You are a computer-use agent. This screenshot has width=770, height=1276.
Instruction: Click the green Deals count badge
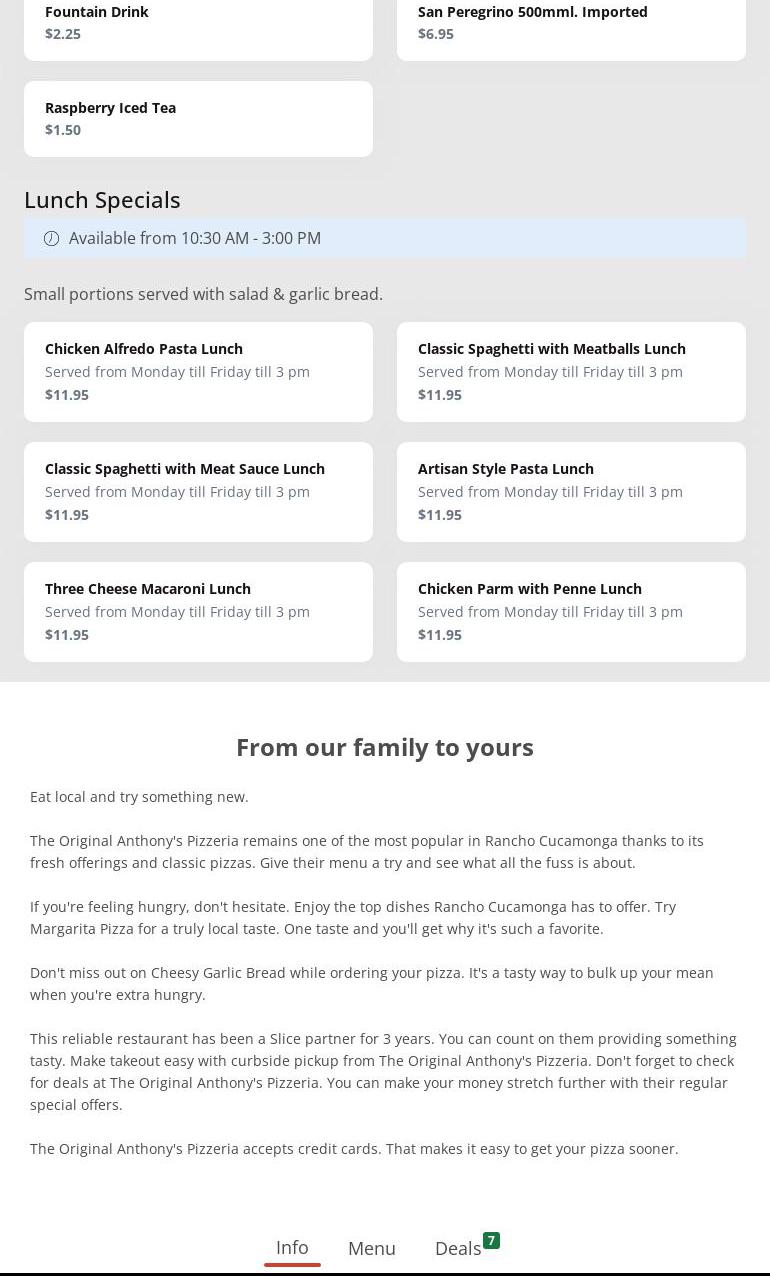491,1241
